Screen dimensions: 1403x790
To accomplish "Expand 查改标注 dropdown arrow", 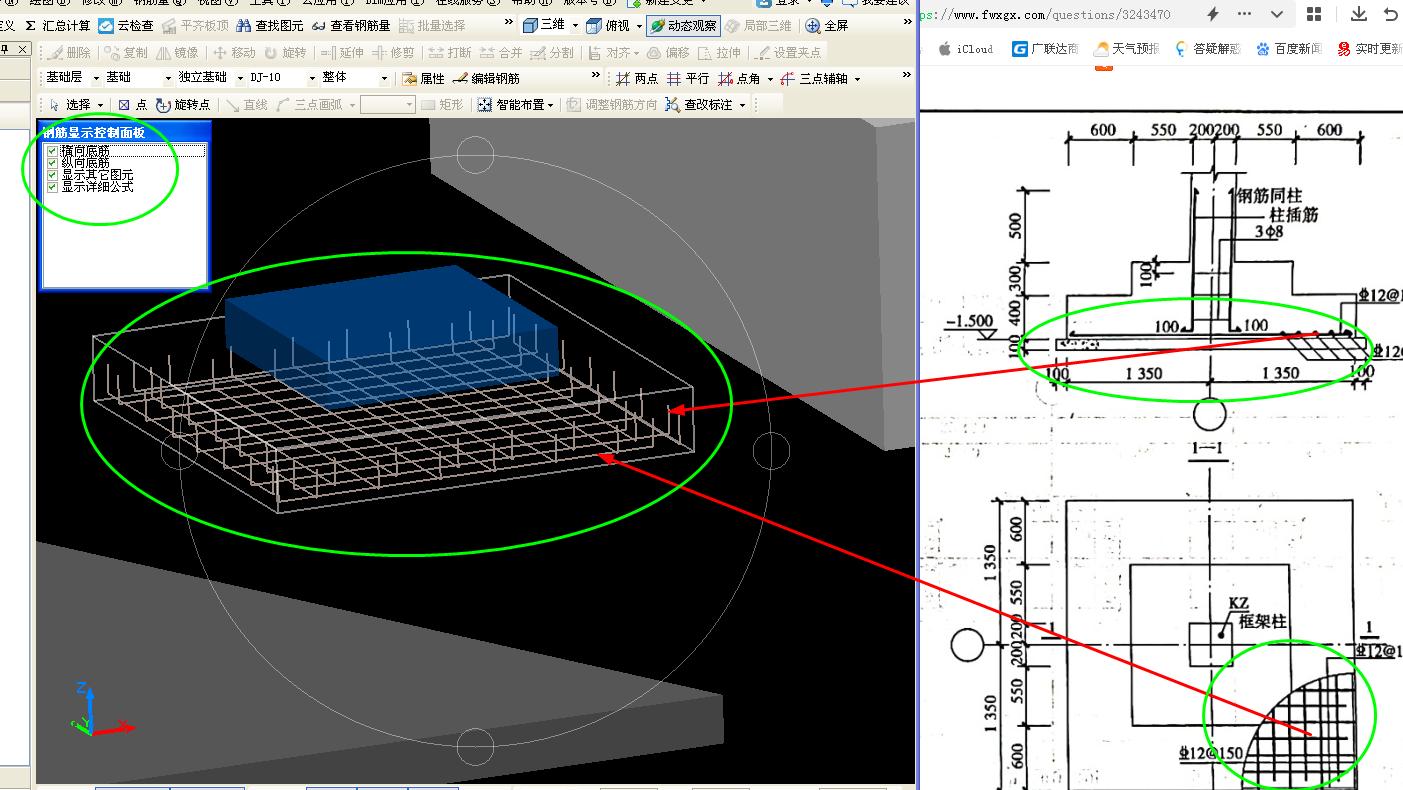I will pos(741,105).
